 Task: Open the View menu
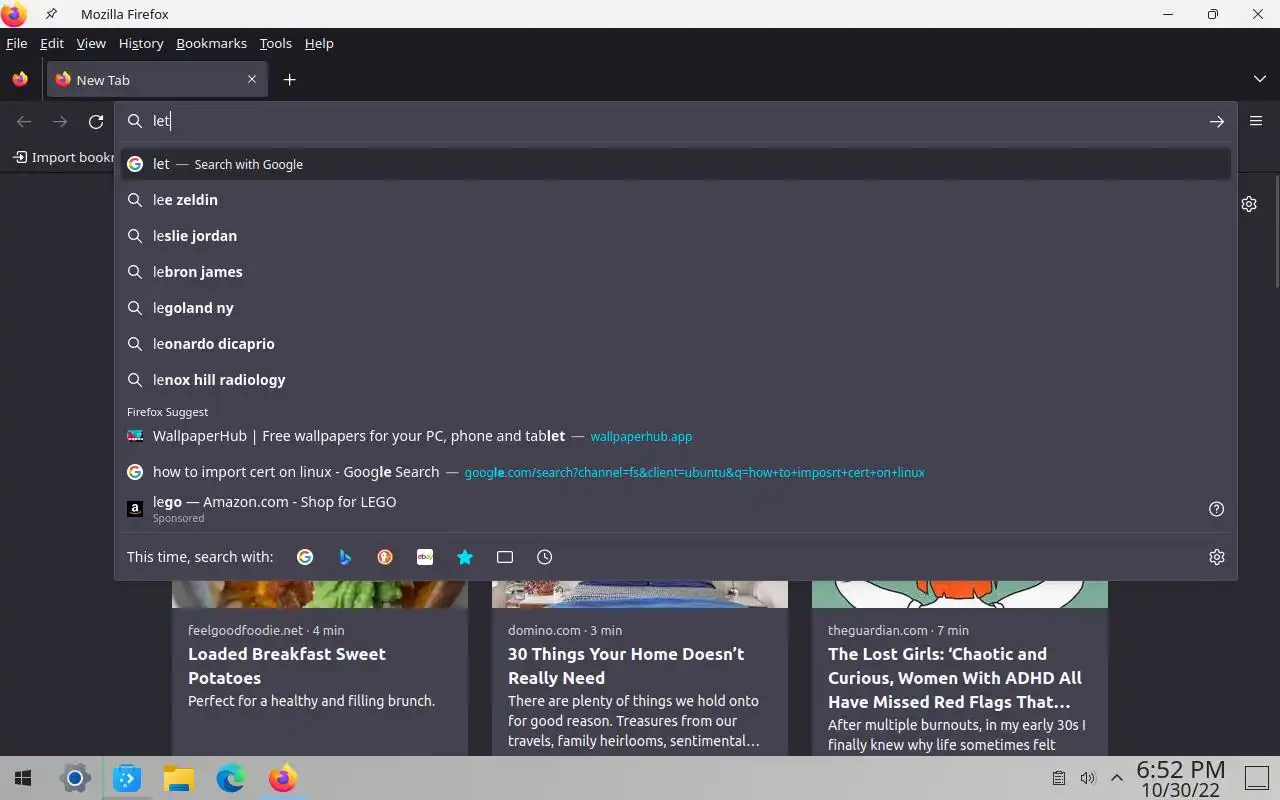pyautogui.click(x=91, y=43)
